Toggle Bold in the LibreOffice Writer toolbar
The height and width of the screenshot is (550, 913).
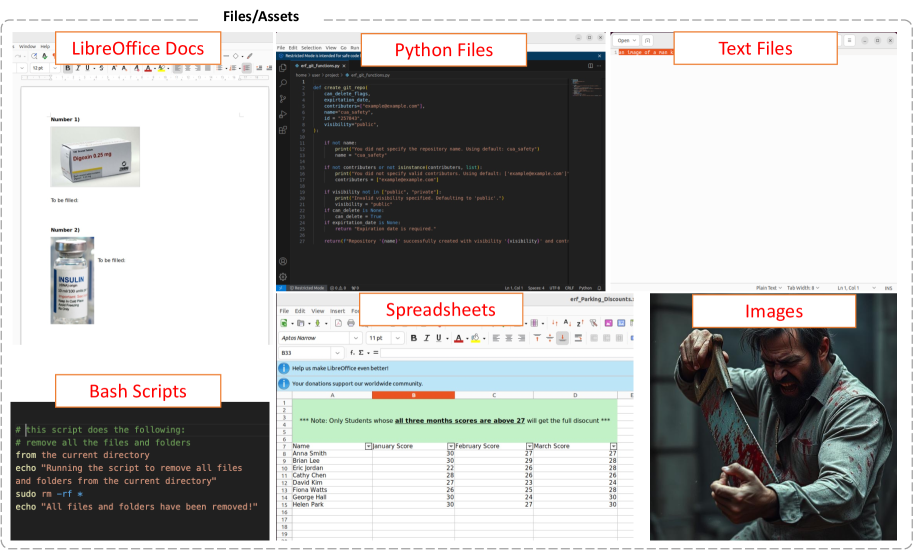coord(68,68)
